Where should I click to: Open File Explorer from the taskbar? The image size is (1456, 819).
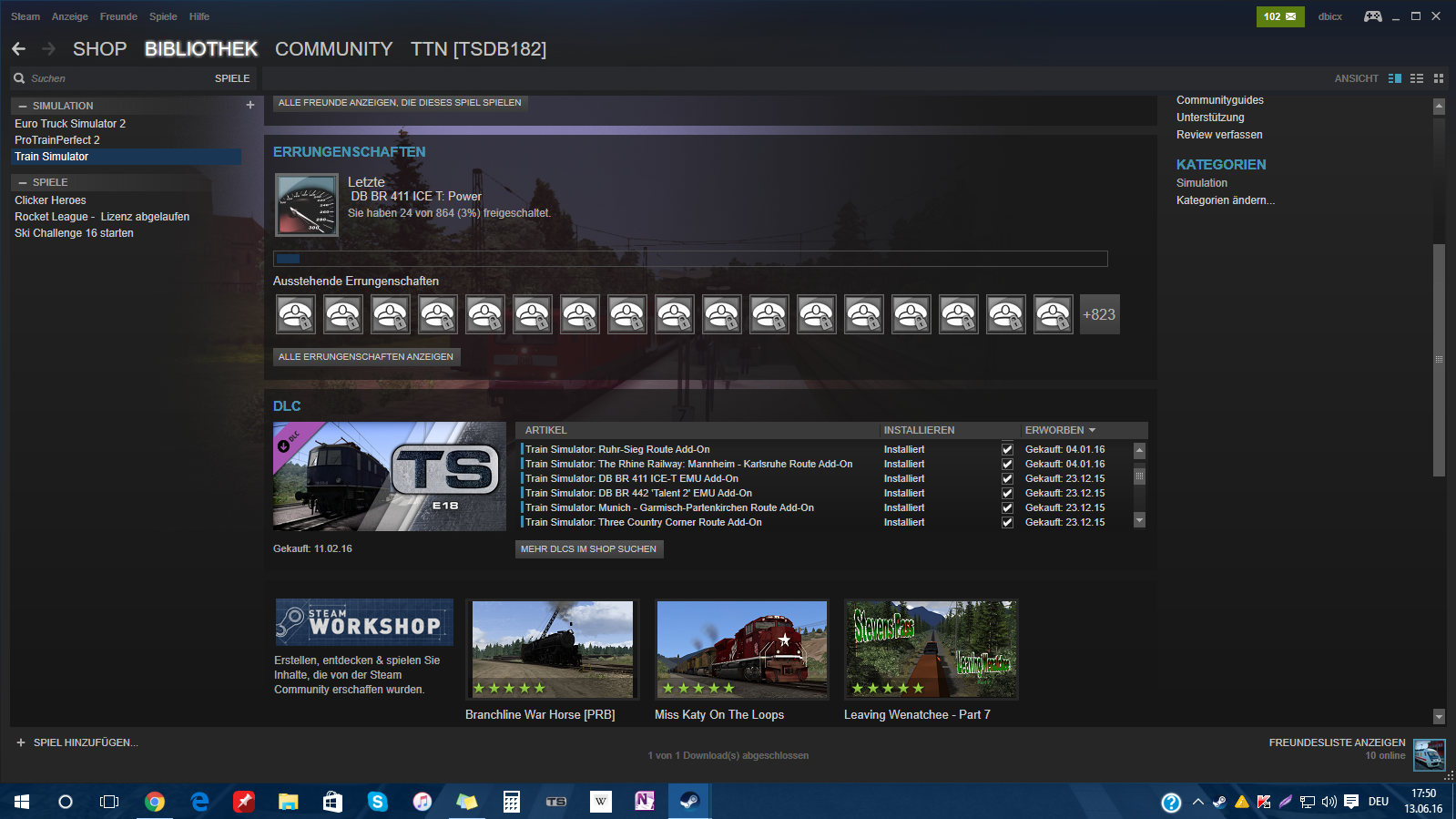(289, 802)
